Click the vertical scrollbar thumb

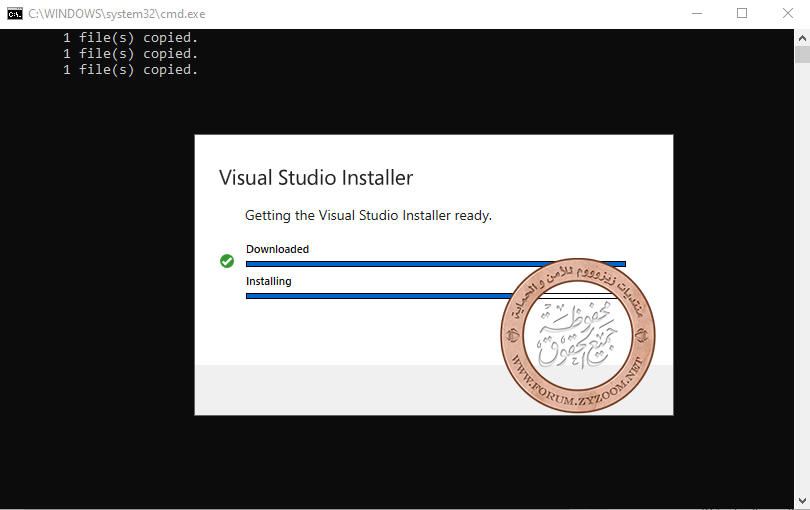[x=802, y=54]
